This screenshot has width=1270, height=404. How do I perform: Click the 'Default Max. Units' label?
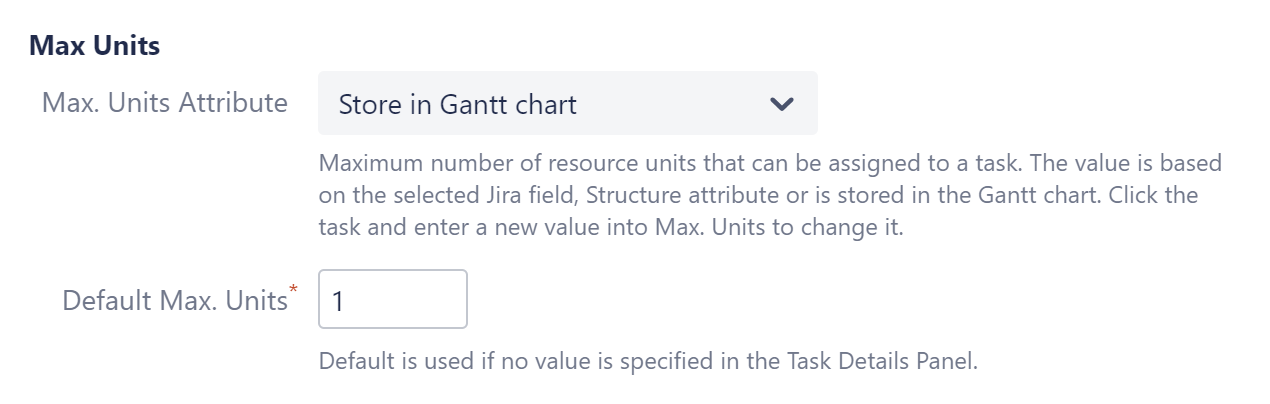(175, 300)
